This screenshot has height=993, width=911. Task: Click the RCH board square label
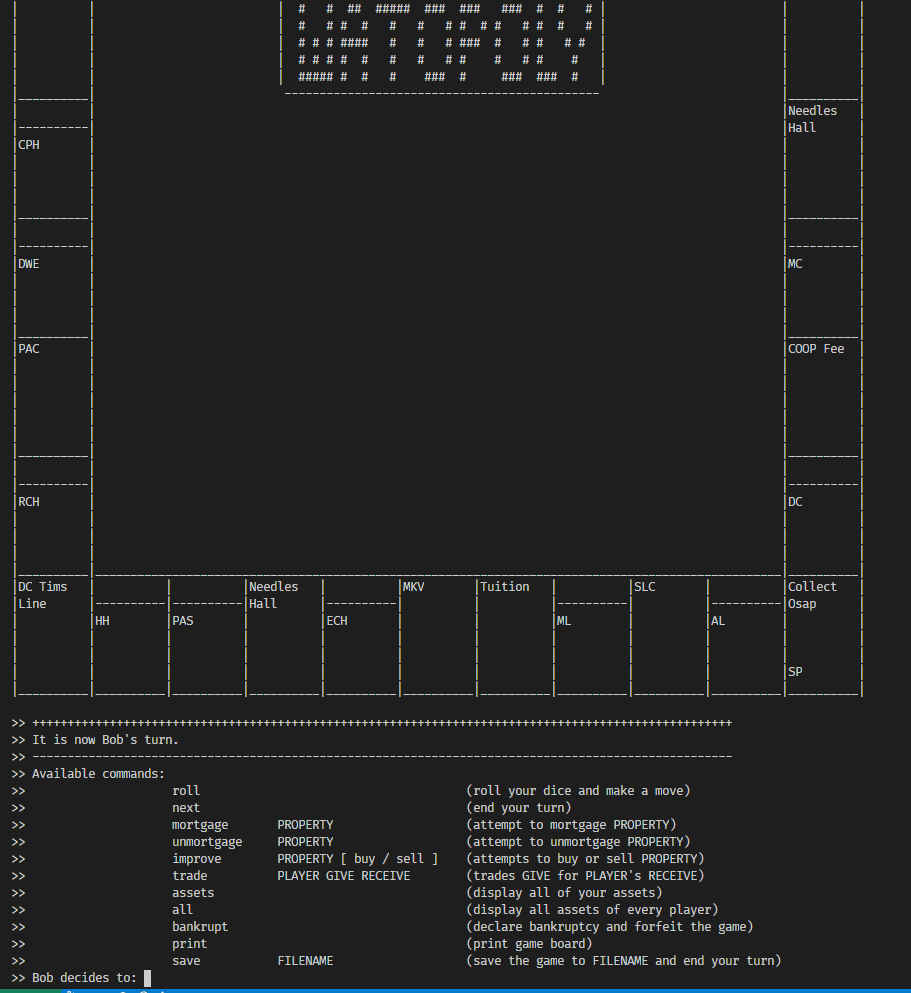coord(28,502)
